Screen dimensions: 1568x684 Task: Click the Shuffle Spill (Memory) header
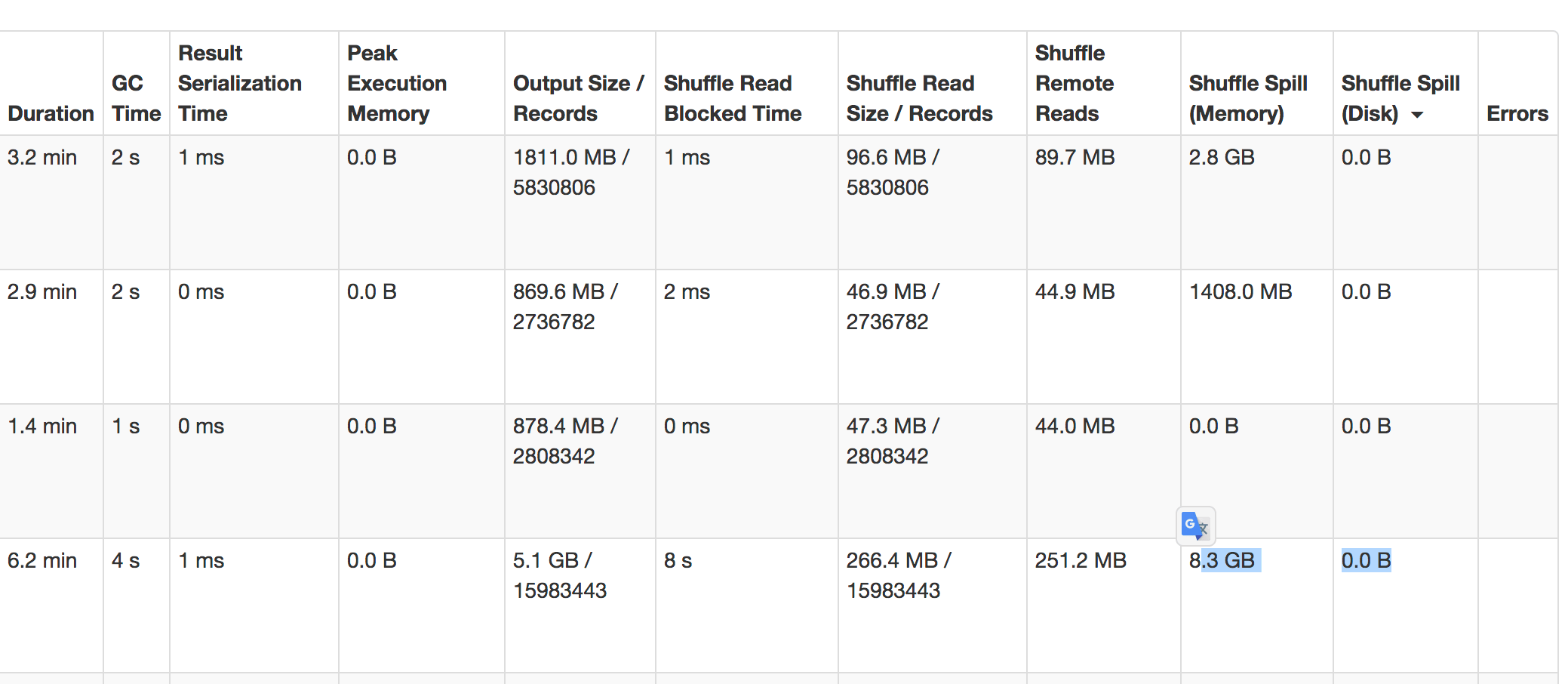click(x=1248, y=98)
